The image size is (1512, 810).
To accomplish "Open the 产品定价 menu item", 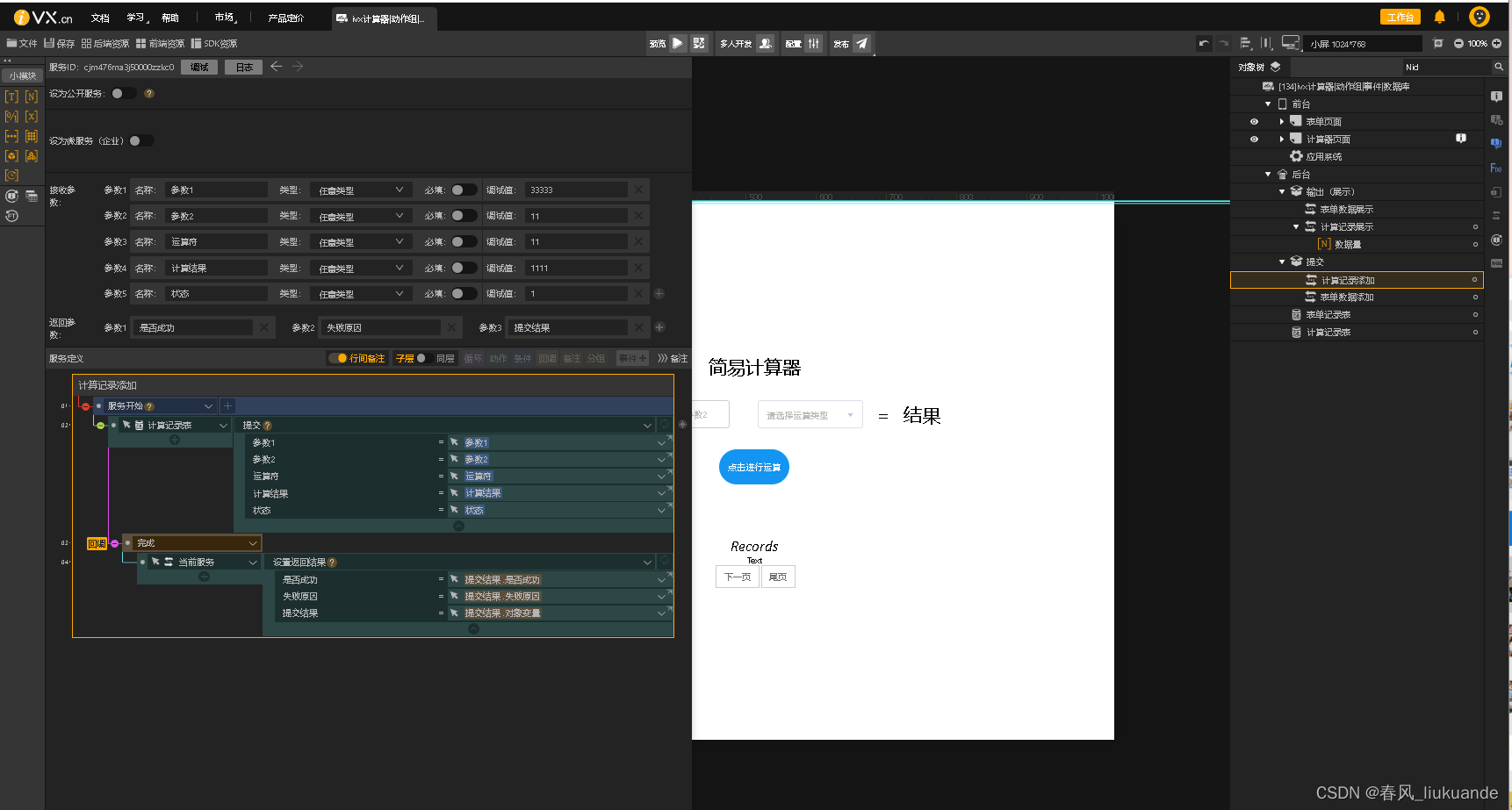I will [x=285, y=18].
